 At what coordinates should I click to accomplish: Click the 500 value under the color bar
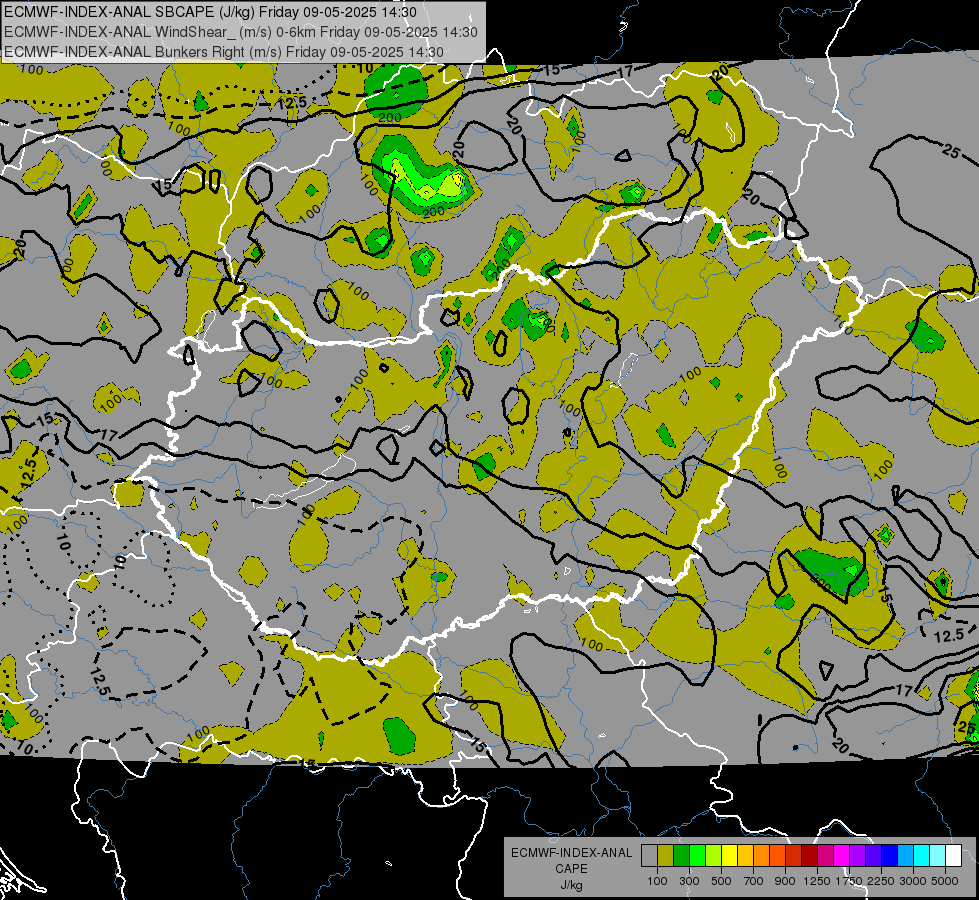[x=721, y=881]
